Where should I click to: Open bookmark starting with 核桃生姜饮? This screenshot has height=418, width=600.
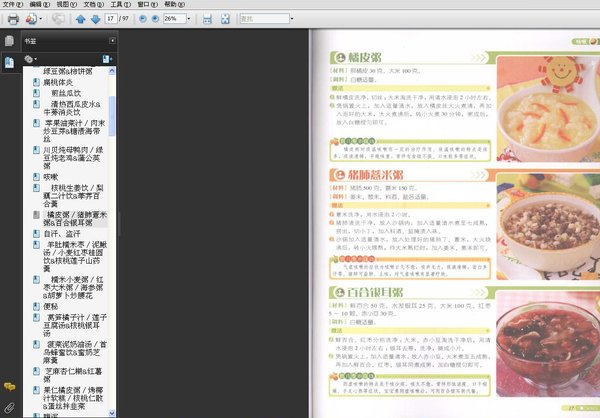click(x=73, y=196)
